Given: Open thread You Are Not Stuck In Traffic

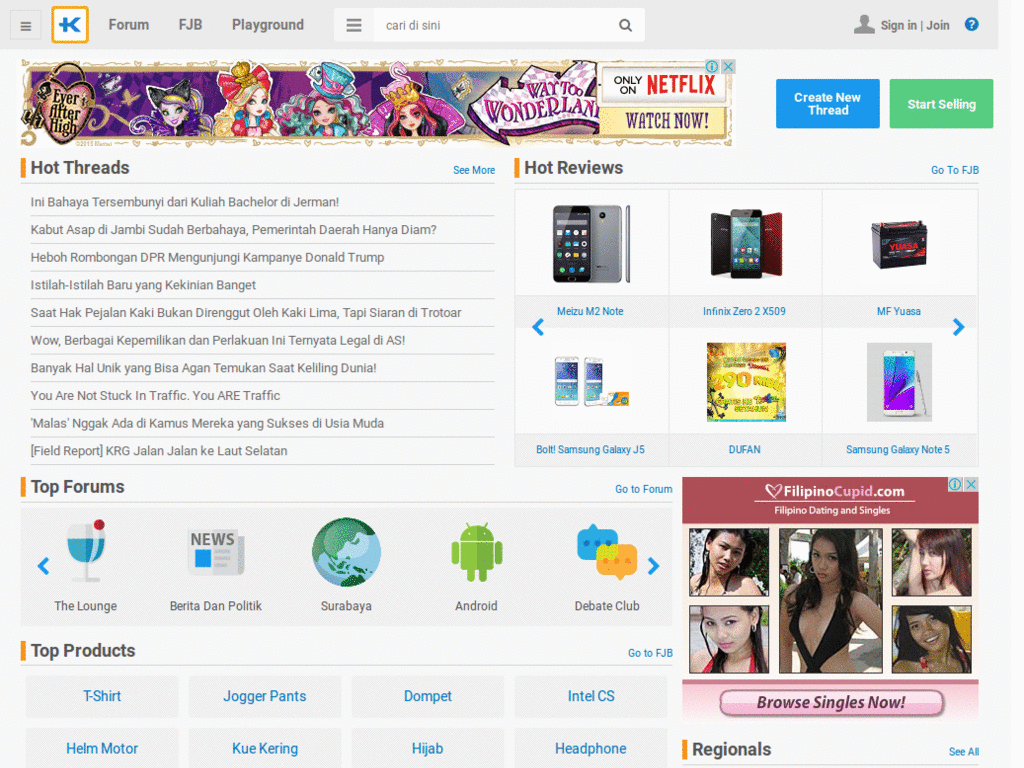Looking at the screenshot, I should (x=155, y=396).
